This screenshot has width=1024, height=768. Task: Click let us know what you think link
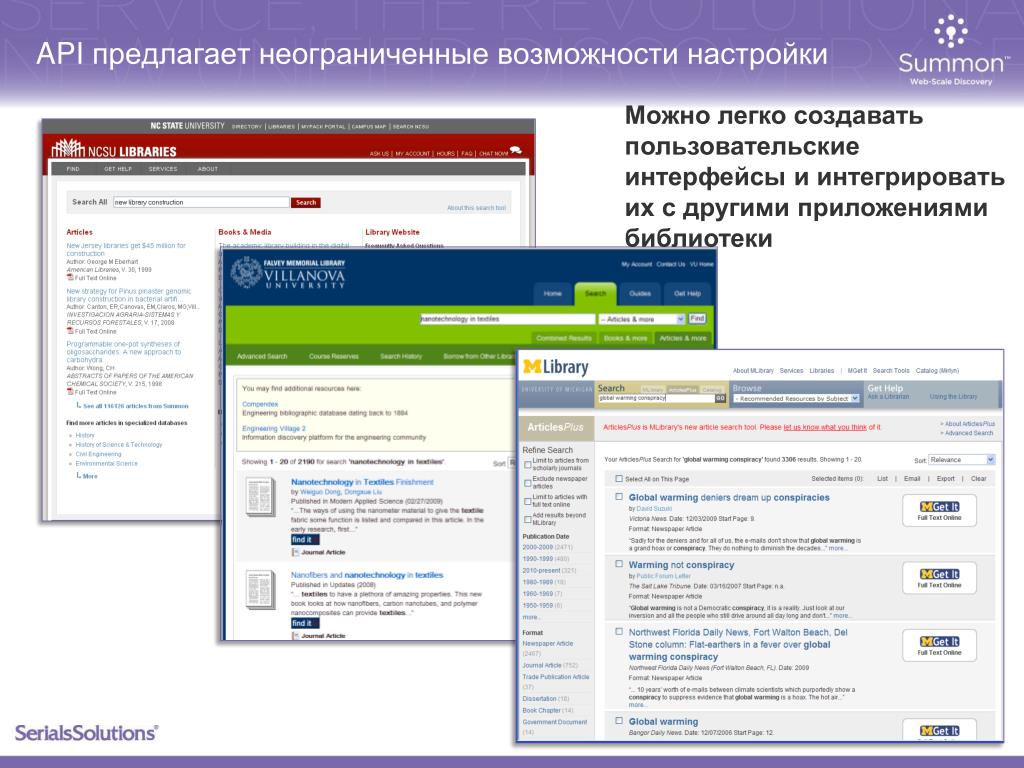[825, 427]
